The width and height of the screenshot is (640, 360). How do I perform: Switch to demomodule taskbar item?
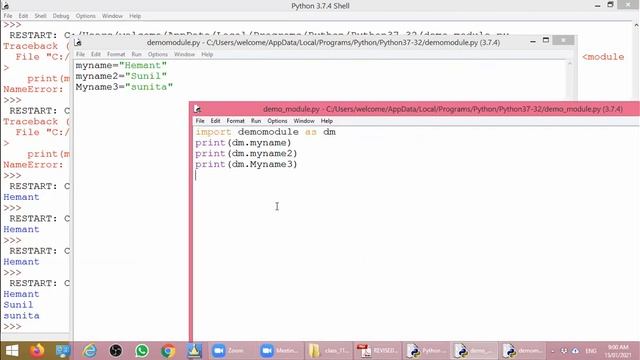click(x=522, y=351)
